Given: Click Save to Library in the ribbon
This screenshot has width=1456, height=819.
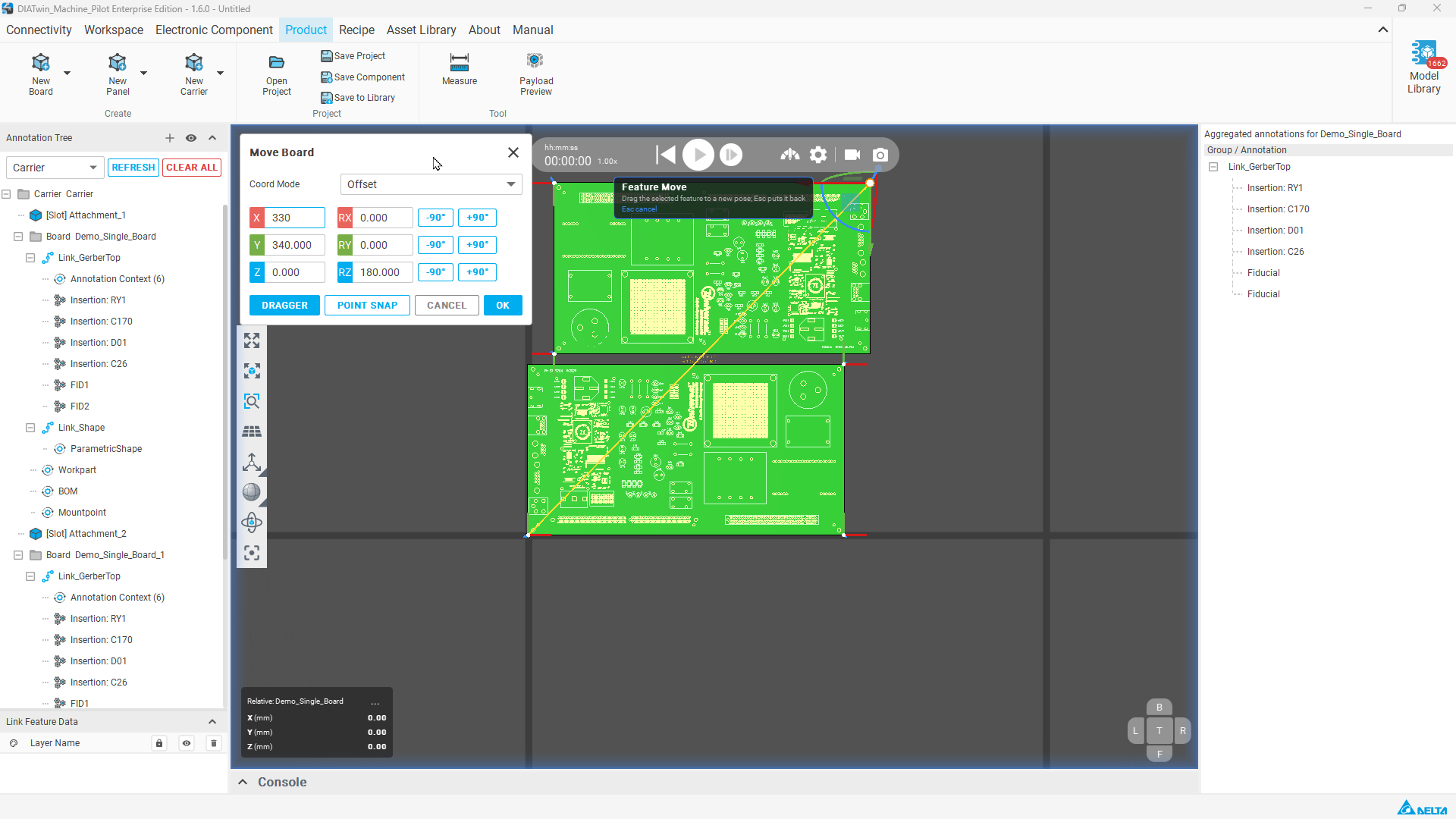Looking at the screenshot, I should click(358, 98).
